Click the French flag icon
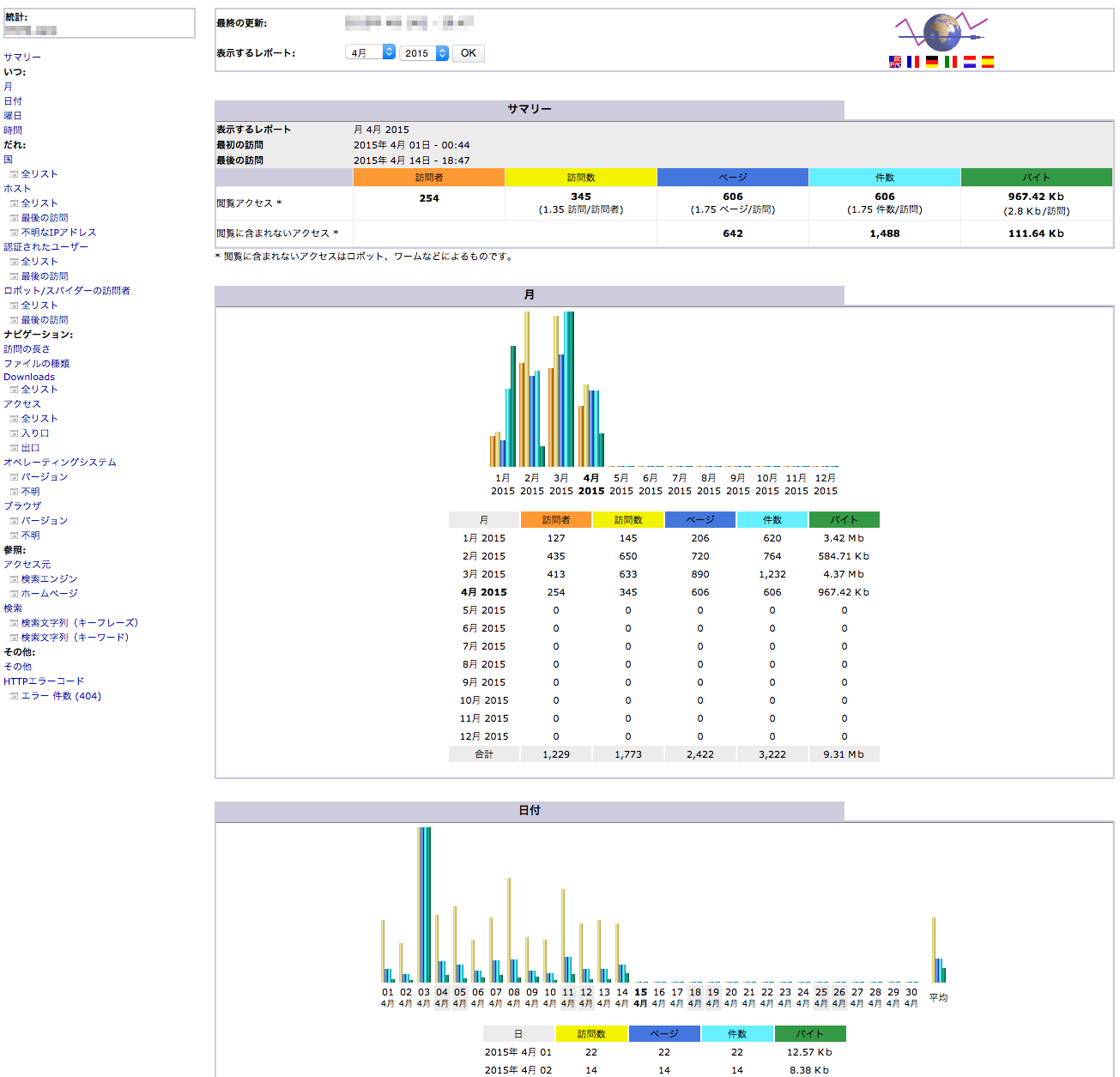Viewport: 1120px width, 1077px height. pos(913,62)
